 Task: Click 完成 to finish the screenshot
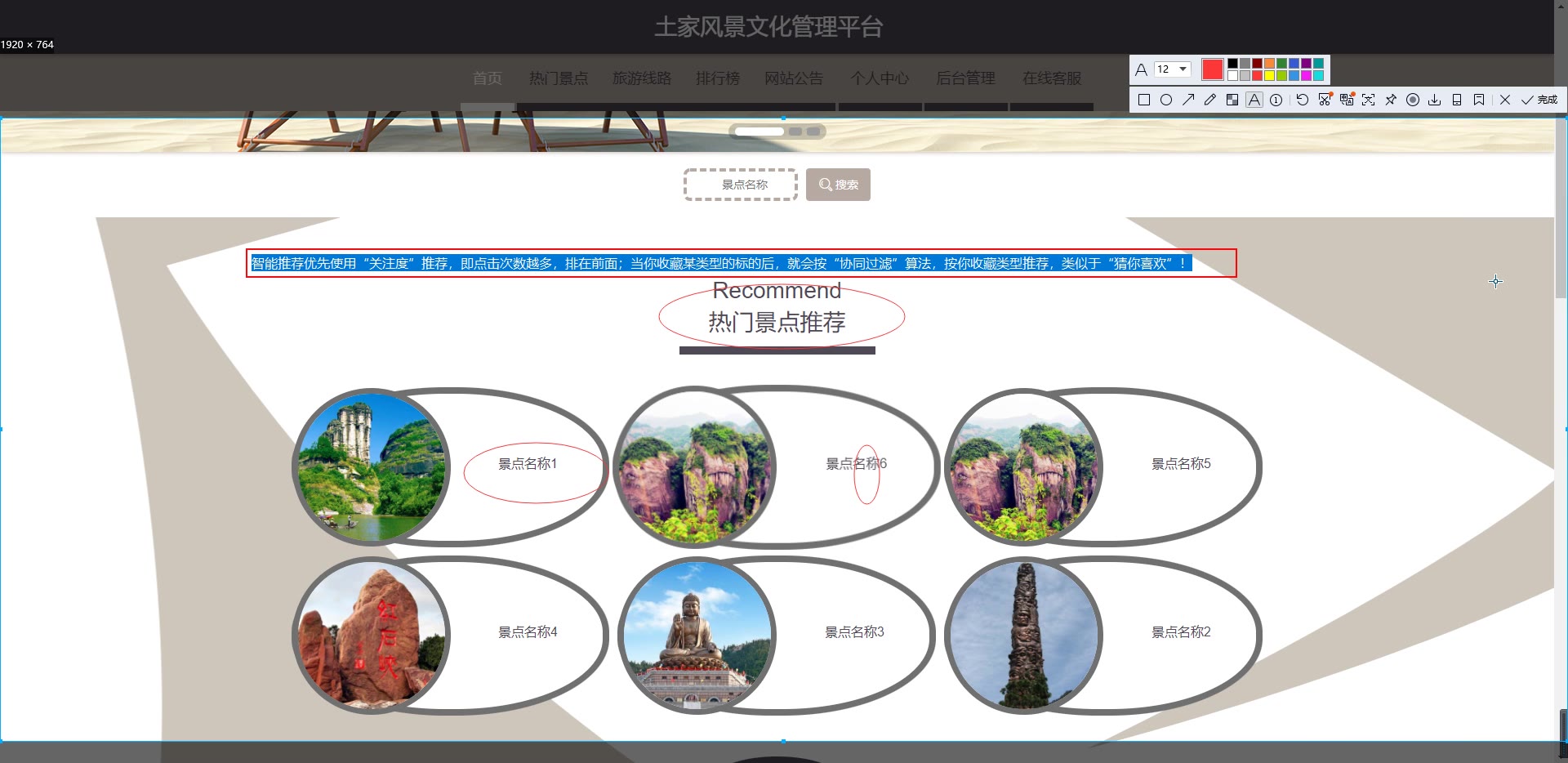click(x=1539, y=100)
